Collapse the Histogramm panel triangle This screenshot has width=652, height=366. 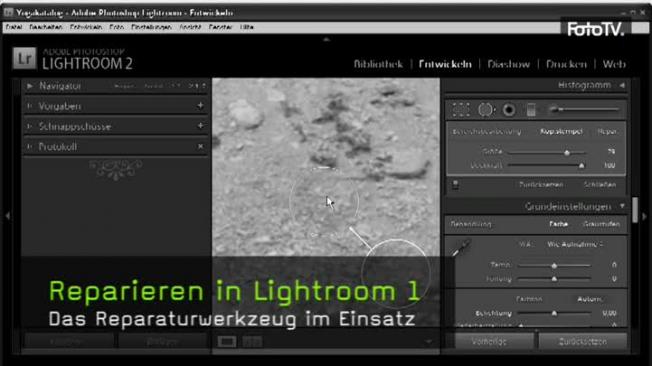(x=622, y=85)
